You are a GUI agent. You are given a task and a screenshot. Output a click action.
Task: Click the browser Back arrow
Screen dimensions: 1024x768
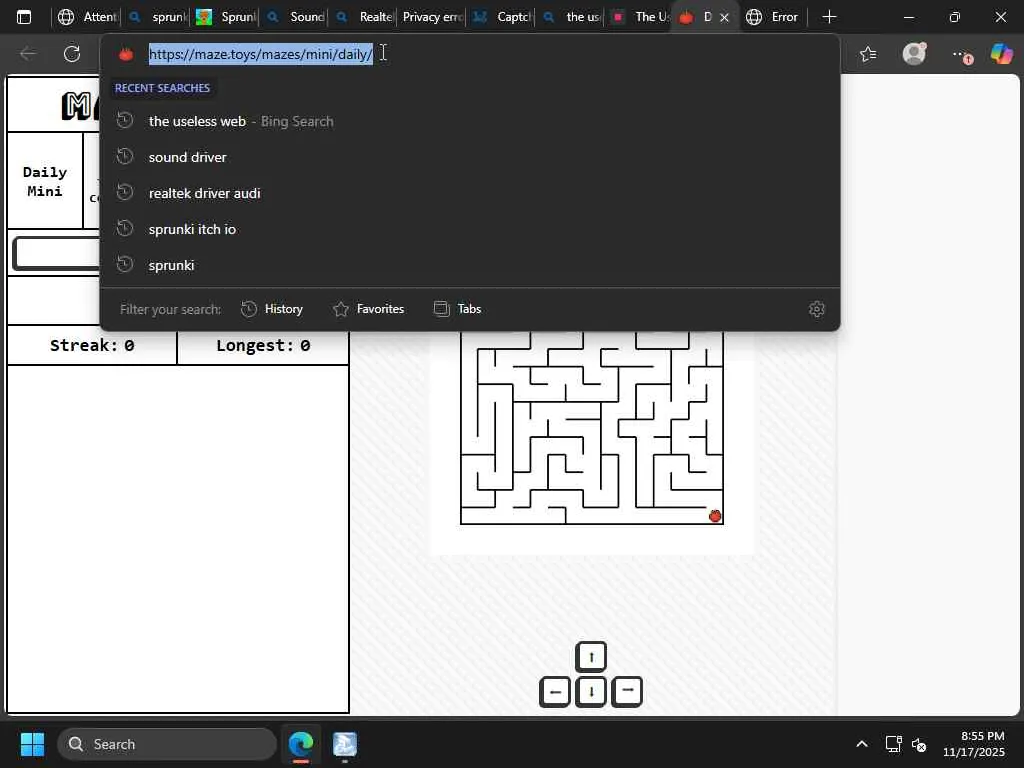click(x=28, y=54)
